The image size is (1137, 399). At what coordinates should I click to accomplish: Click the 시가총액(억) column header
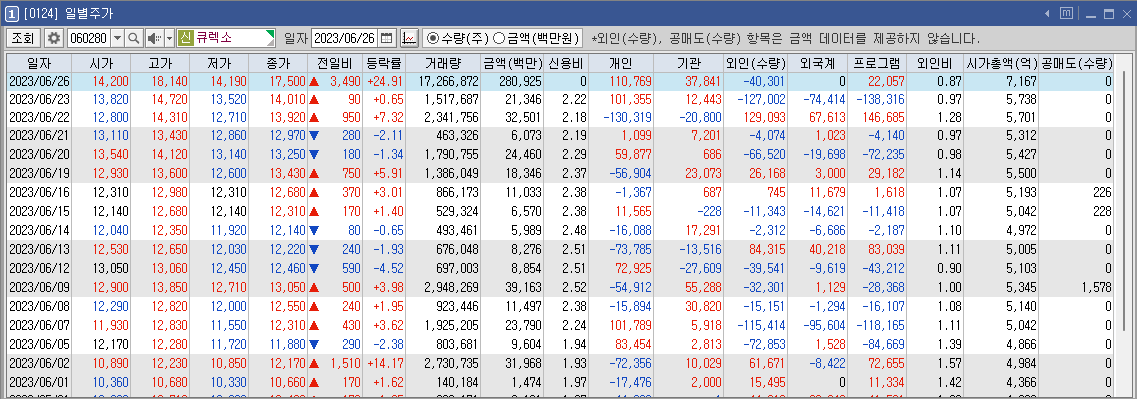[1001, 63]
